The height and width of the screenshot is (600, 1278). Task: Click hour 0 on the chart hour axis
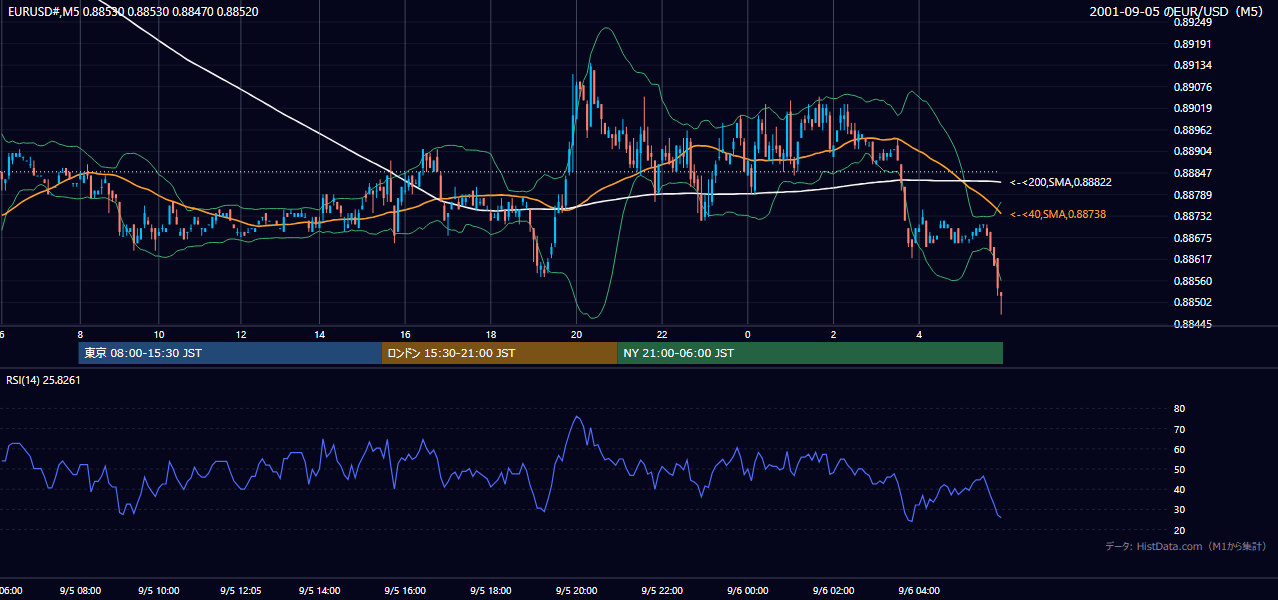pos(747,334)
